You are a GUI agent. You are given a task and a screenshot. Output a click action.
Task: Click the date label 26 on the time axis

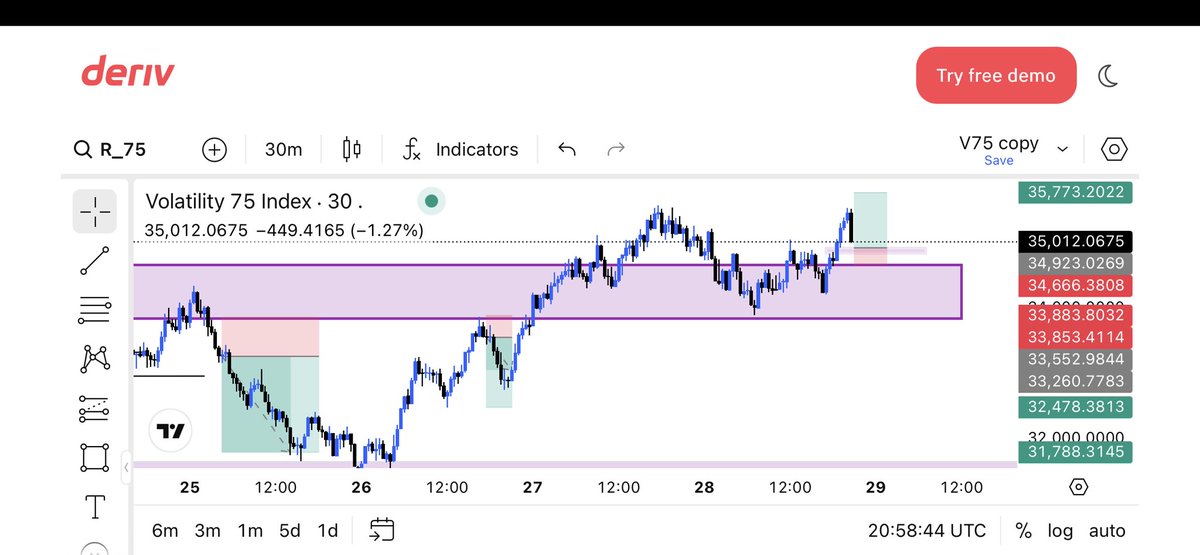click(361, 488)
